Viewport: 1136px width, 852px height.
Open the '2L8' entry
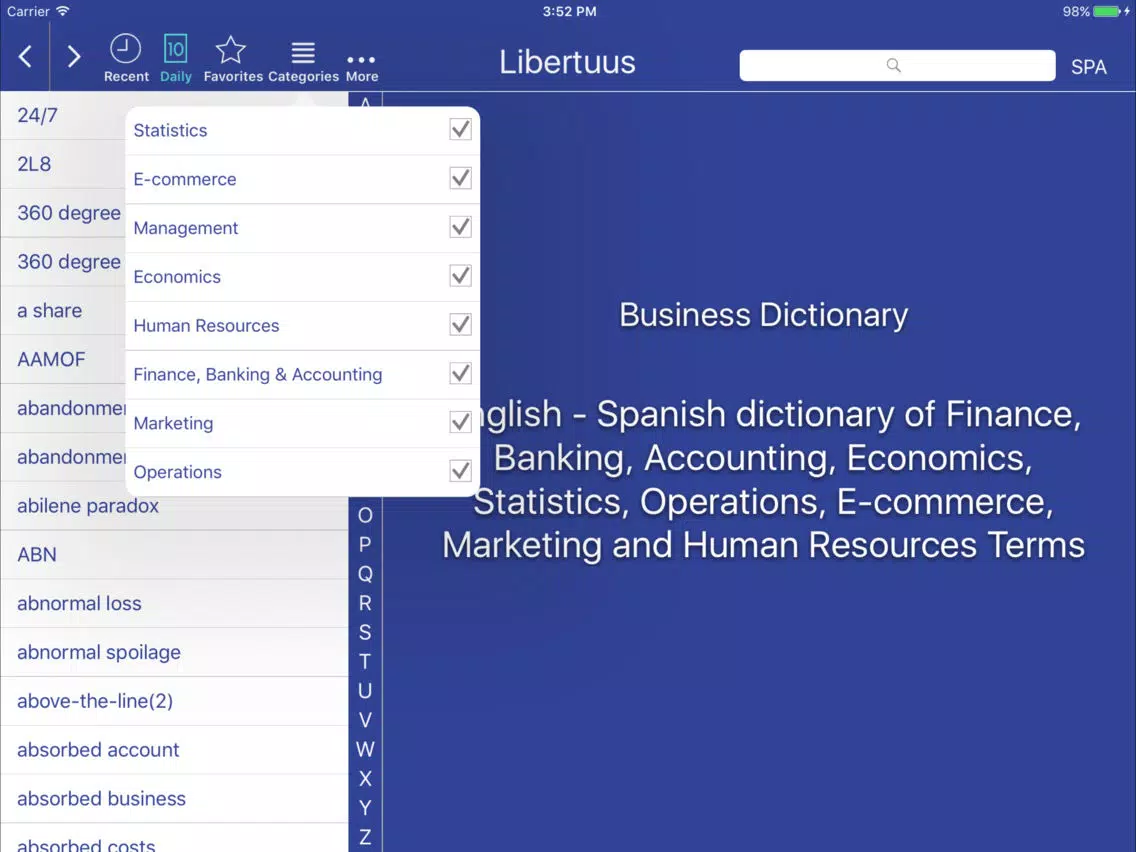coord(63,164)
